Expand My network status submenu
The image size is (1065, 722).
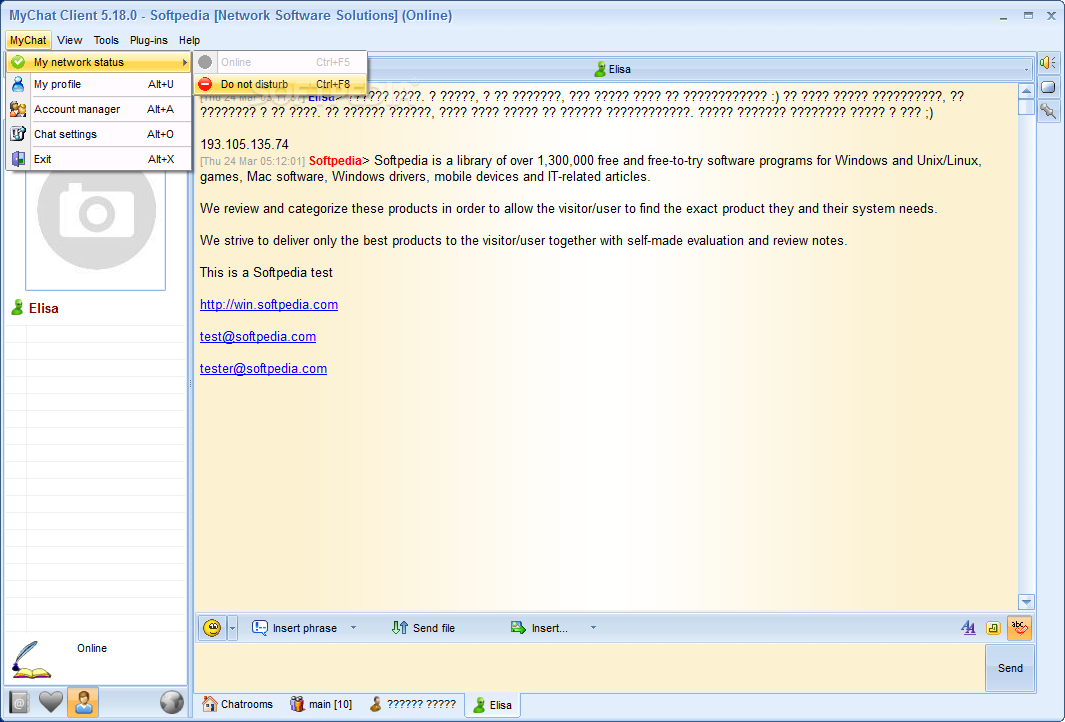coord(99,62)
